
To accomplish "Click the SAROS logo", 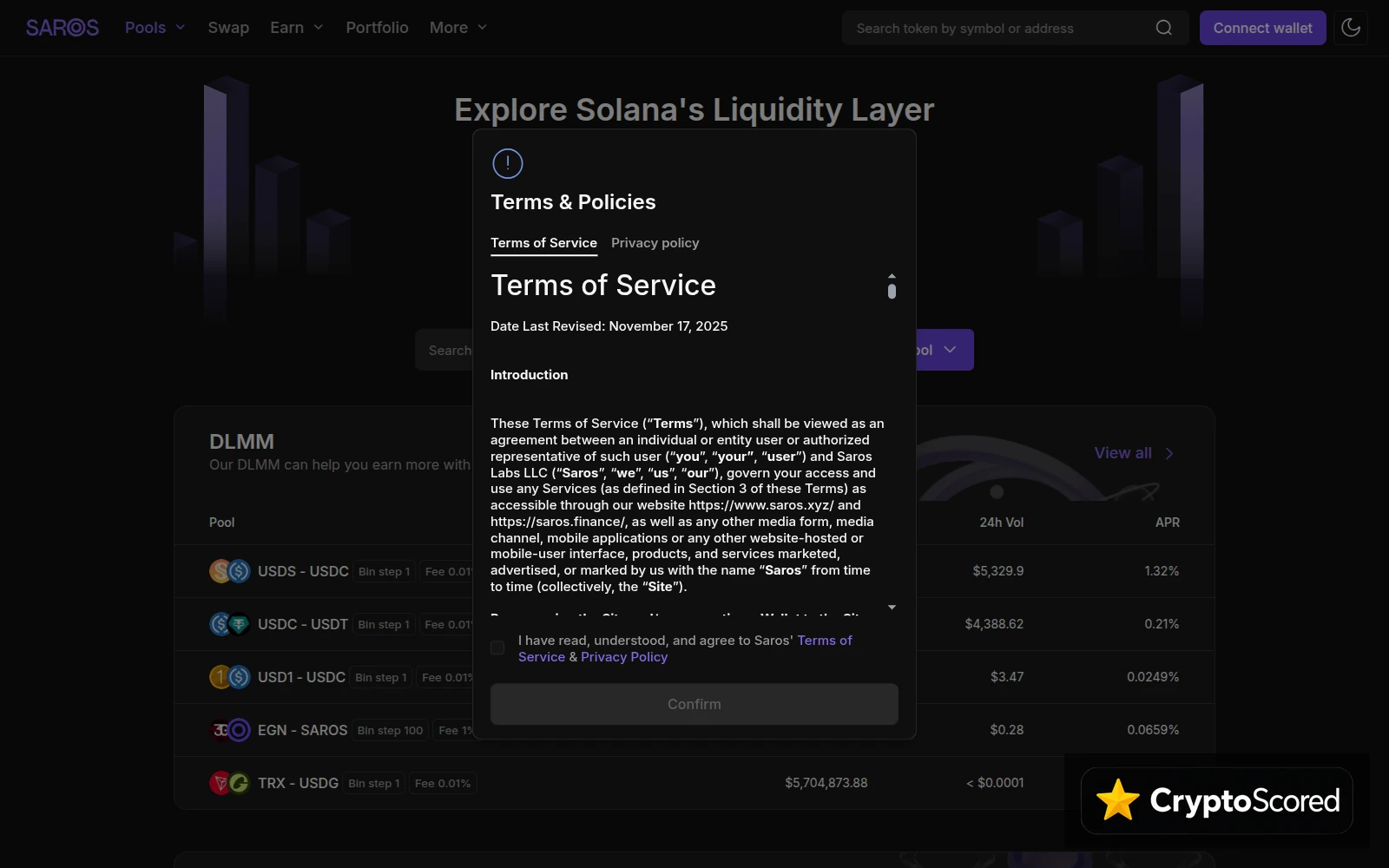I will (x=63, y=28).
